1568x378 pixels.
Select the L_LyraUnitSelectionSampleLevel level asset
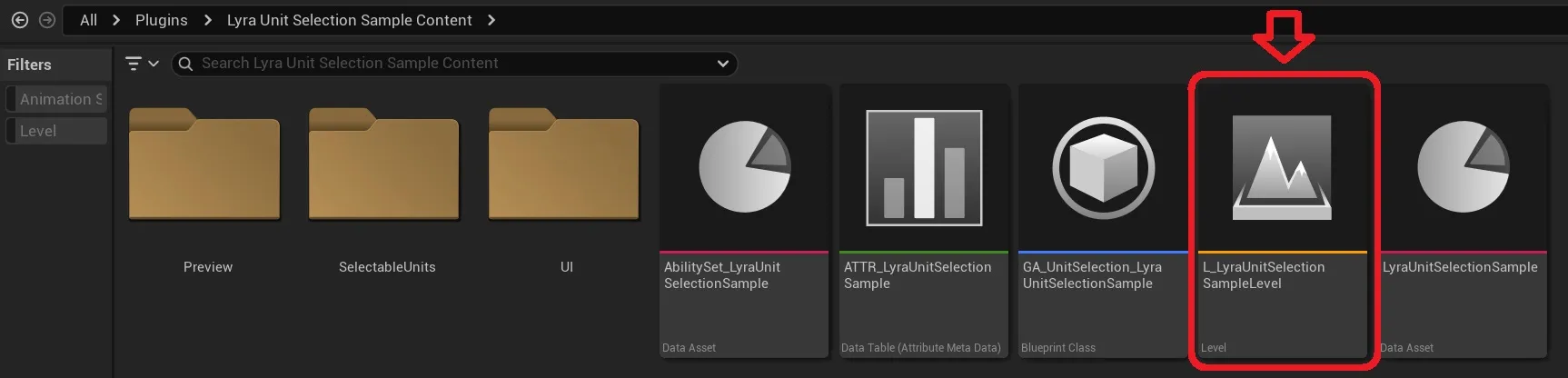click(x=1283, y=221)
